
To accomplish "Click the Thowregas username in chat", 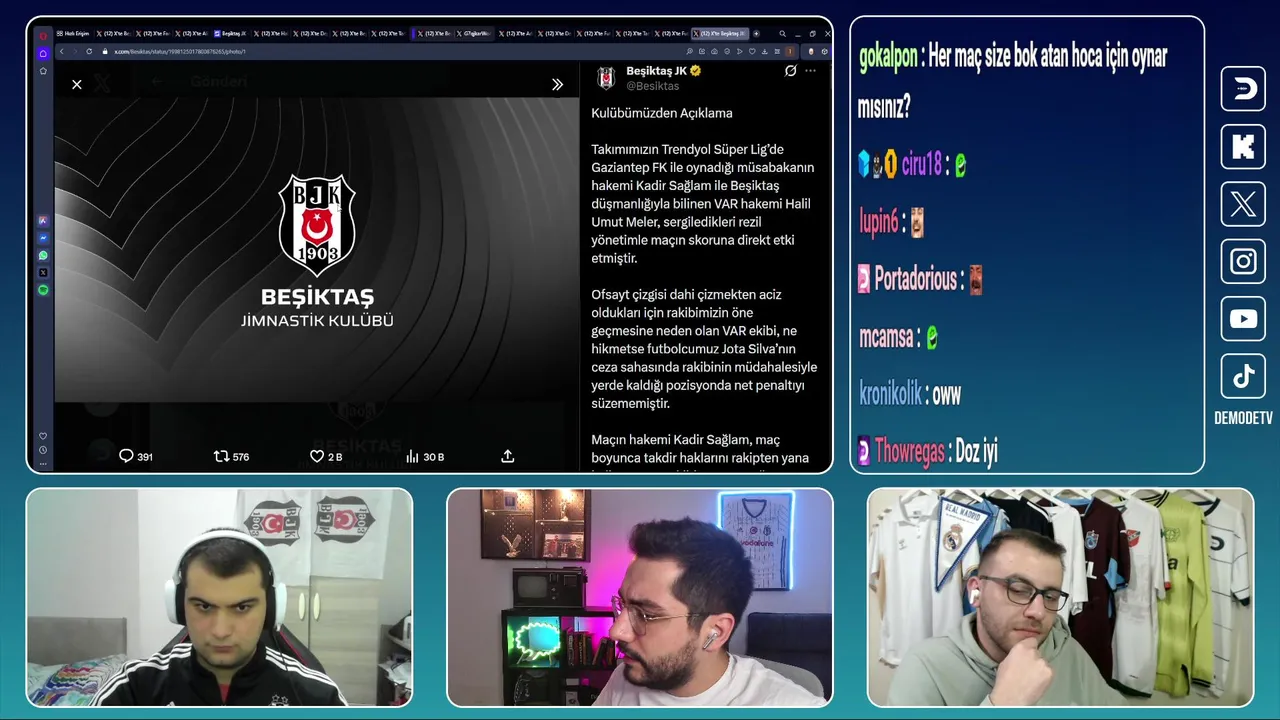I will coord(909,452).
